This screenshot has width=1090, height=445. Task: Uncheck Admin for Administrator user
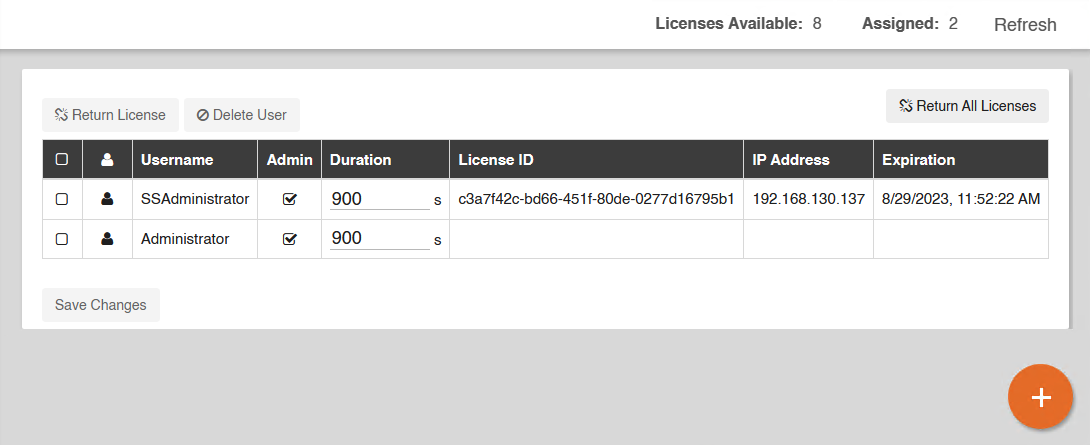tap(290, 239)
